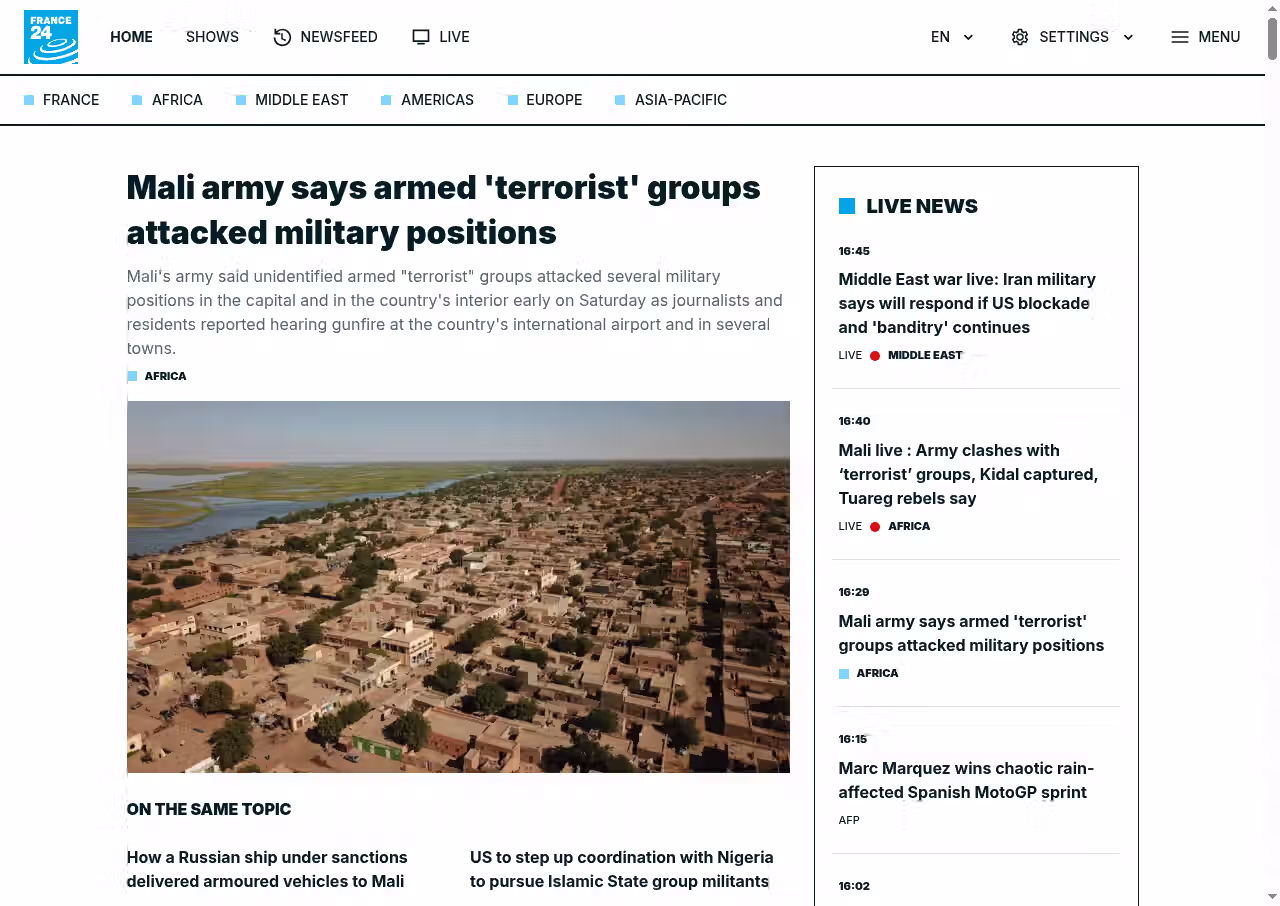Open the Middle East section tab
This screenshot has height=906, width=1280.
(x=301, y=100)
